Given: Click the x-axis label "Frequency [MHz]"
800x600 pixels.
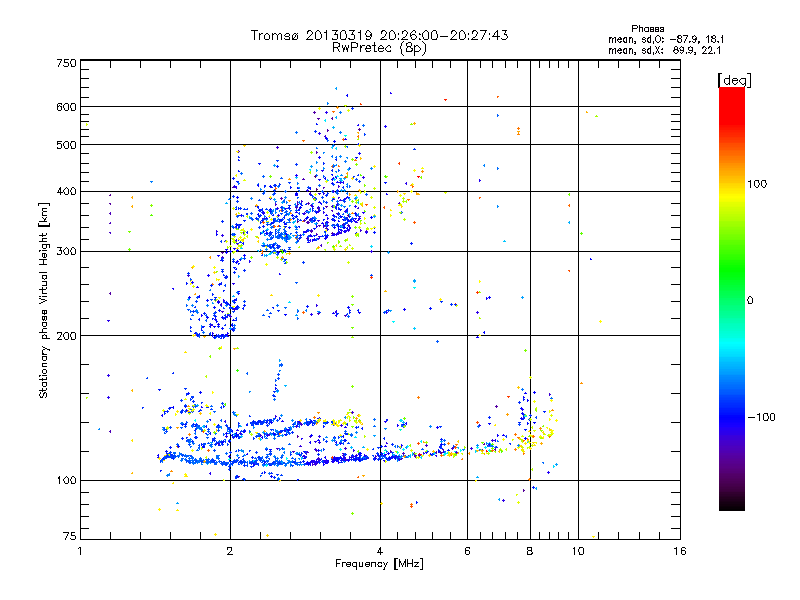Looking at the screenshot, I should click(379, 564).
